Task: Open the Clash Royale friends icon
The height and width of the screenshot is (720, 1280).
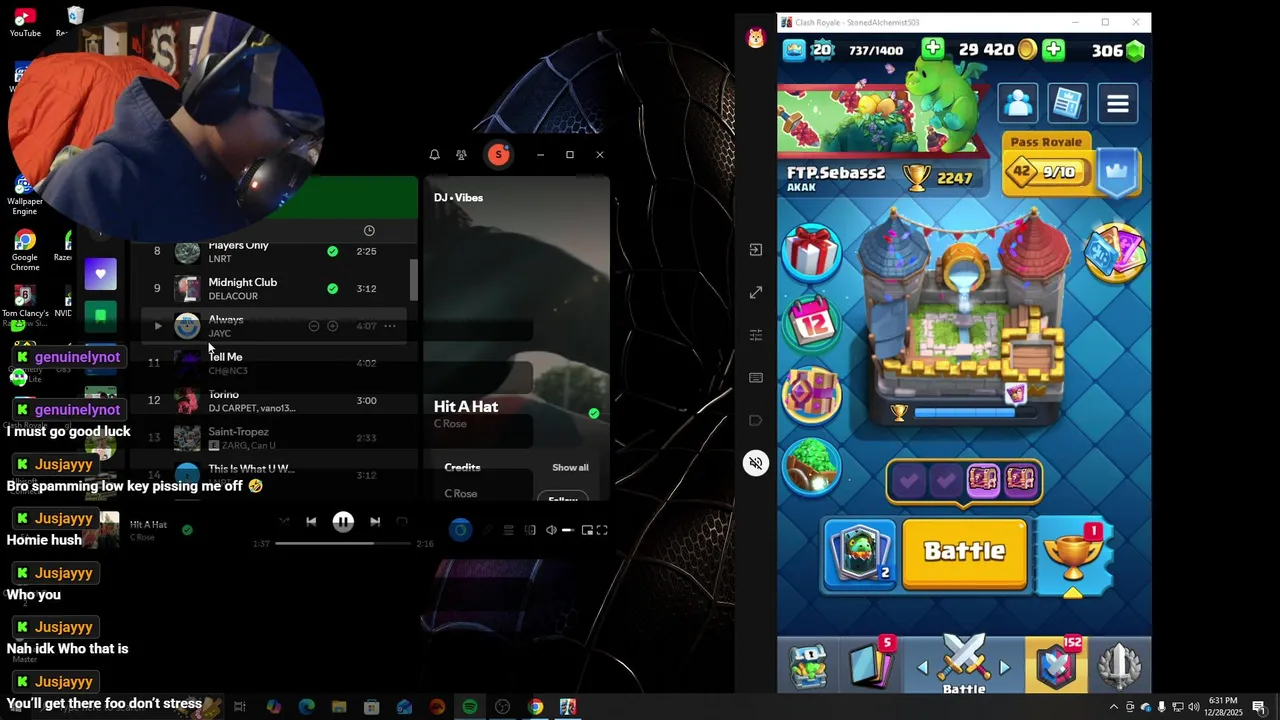Action: pyautogui.click(x=1018, y=103)
